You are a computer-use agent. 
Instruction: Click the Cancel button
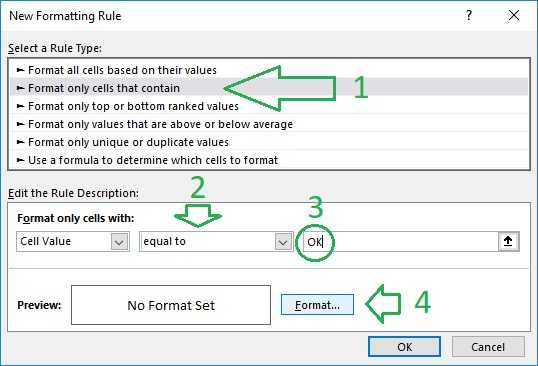pos(488,347)
